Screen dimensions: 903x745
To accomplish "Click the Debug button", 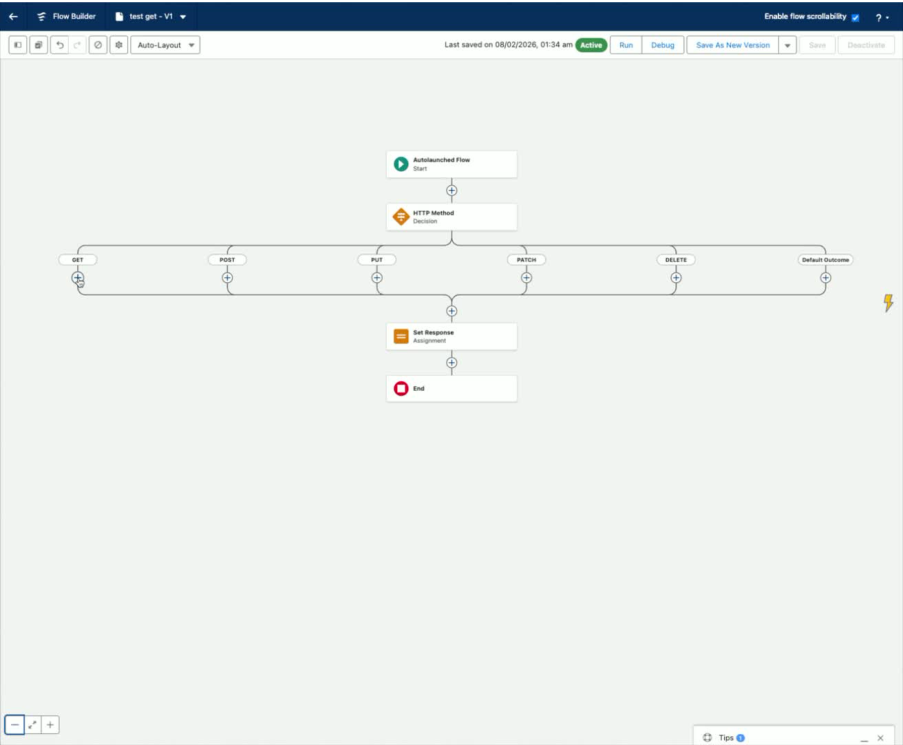I will tap(662, 45).
